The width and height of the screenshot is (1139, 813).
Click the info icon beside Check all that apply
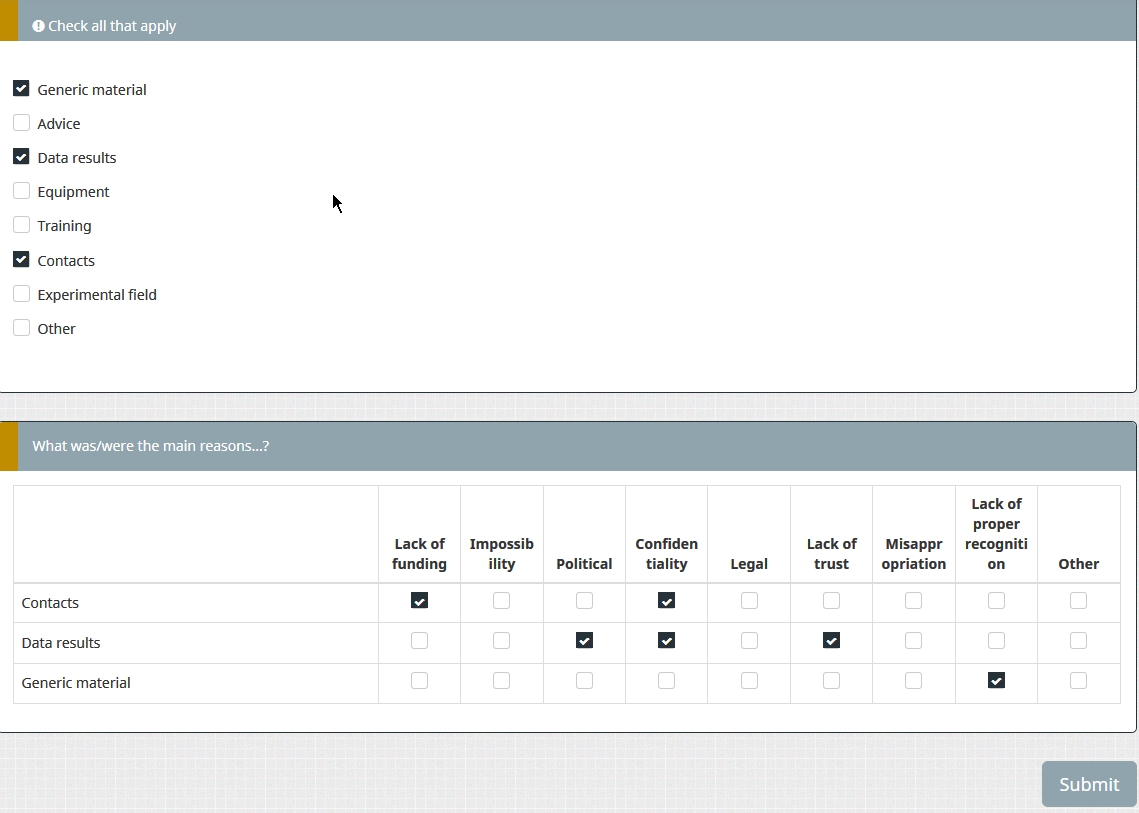[x=39, y=26]
